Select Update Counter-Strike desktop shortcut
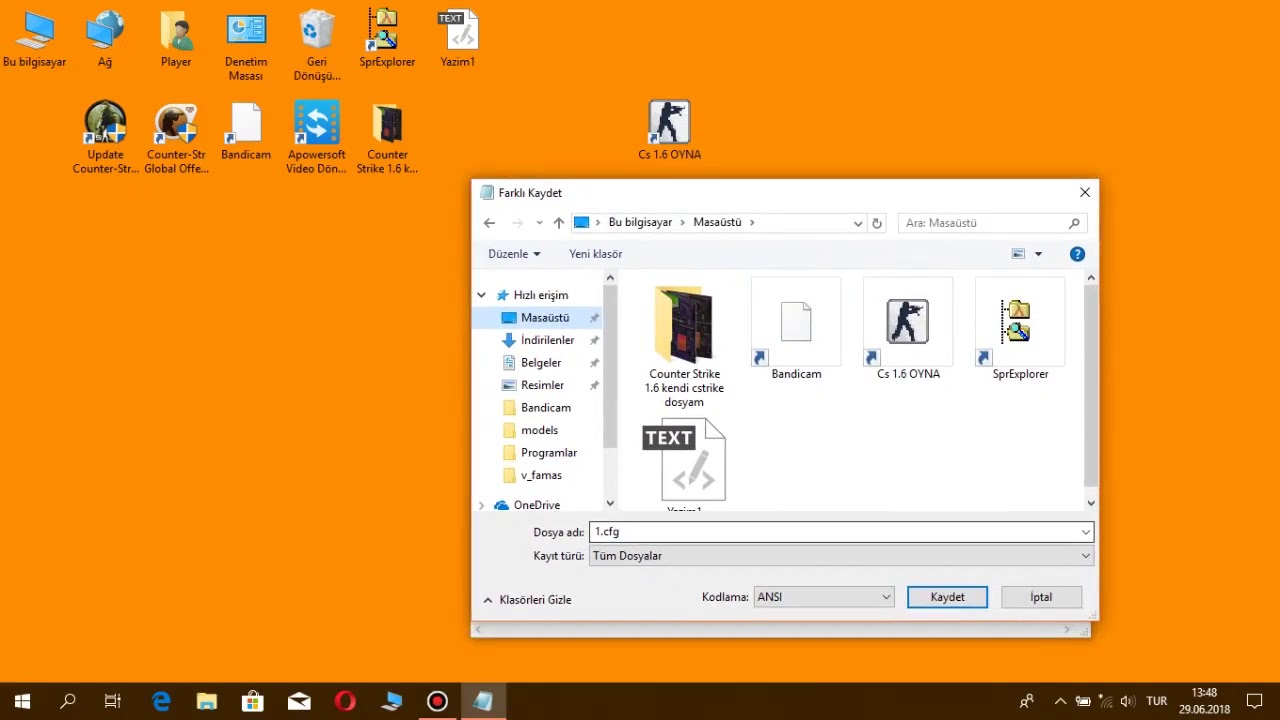Viewport: 1280px width, 720px height. pyautogui.click(x=105, y=138)
